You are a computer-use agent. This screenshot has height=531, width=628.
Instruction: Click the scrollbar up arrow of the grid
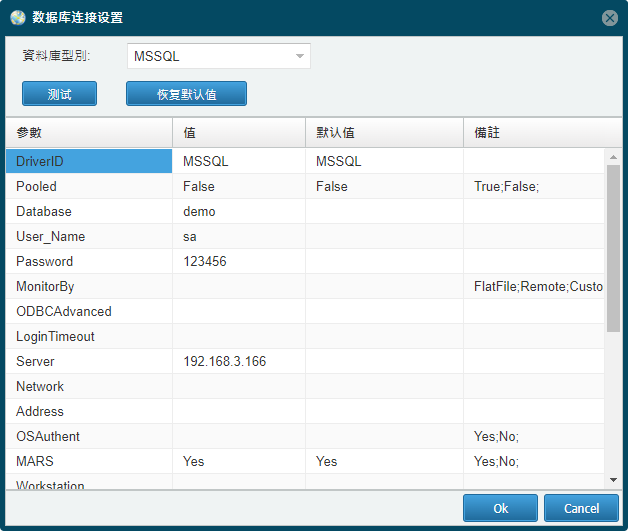(x=613, y=157)
